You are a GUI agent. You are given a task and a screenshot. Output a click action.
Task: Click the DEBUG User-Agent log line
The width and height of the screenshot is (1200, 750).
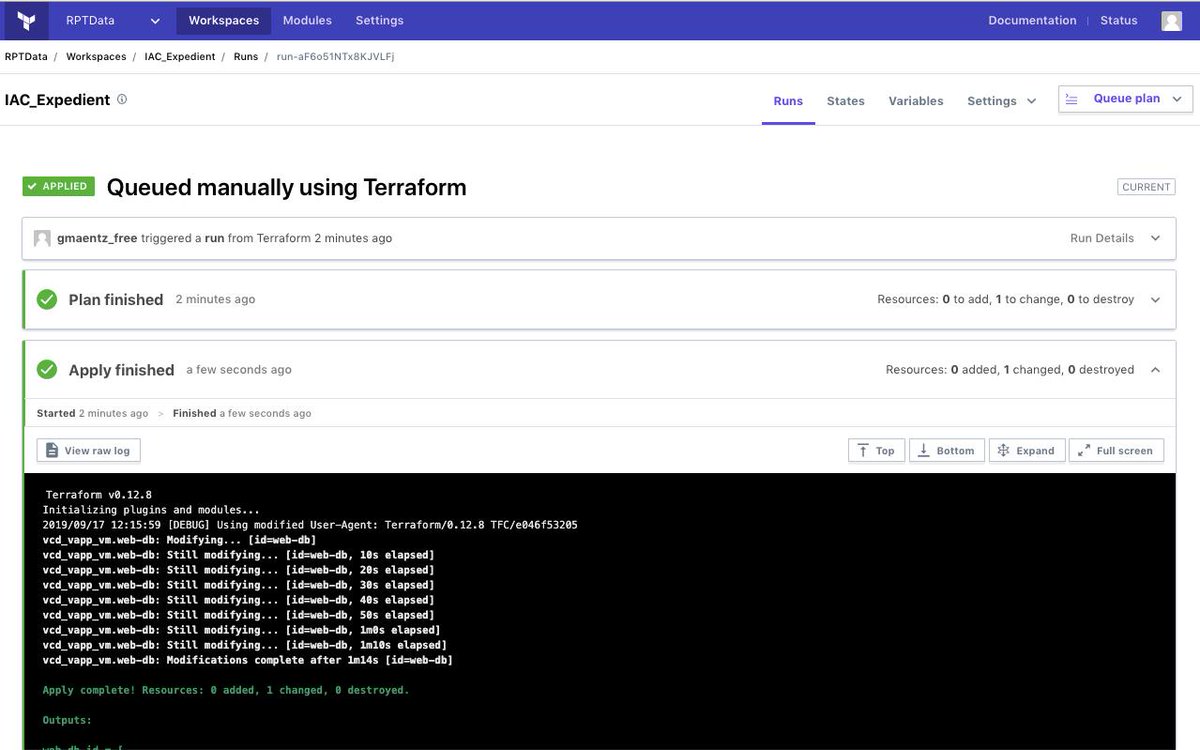click(x=310, y=525)
